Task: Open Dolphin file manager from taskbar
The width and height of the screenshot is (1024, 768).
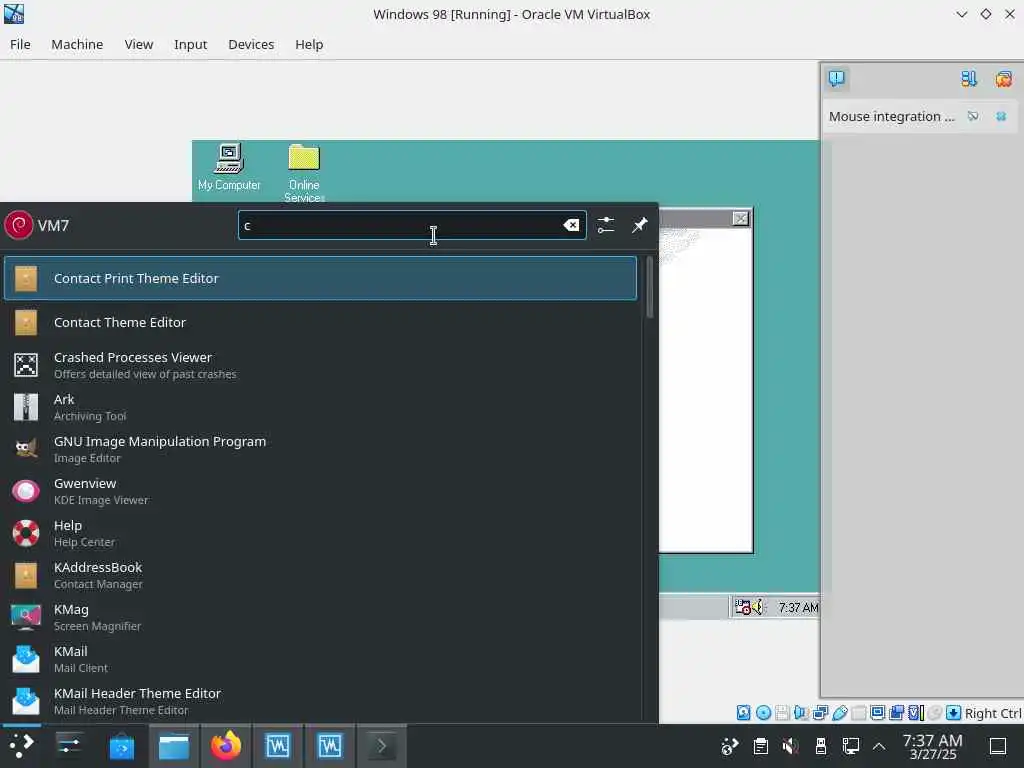Action: 174,746
